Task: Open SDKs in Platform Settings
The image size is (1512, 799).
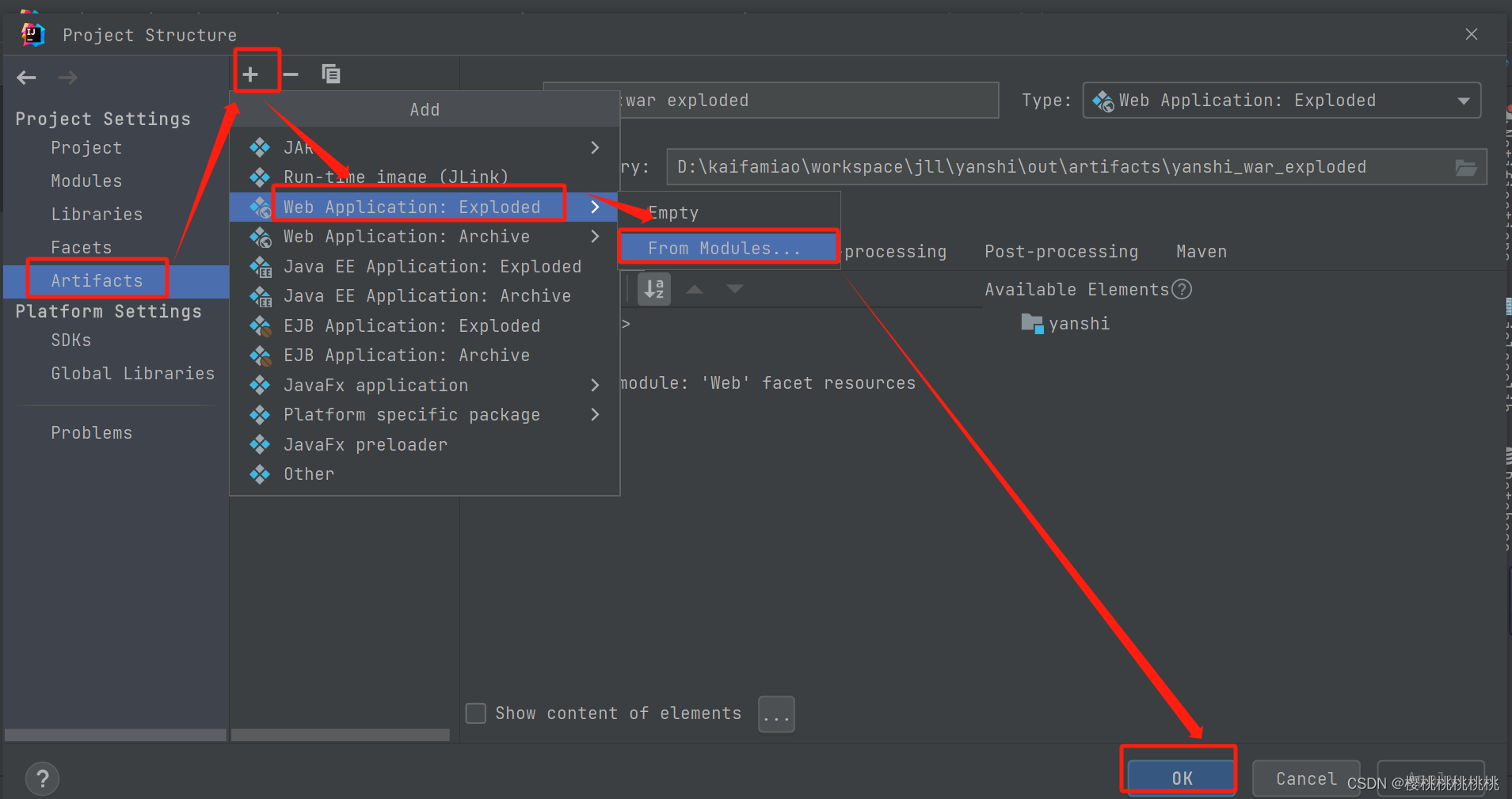Action: click(70, 341)
